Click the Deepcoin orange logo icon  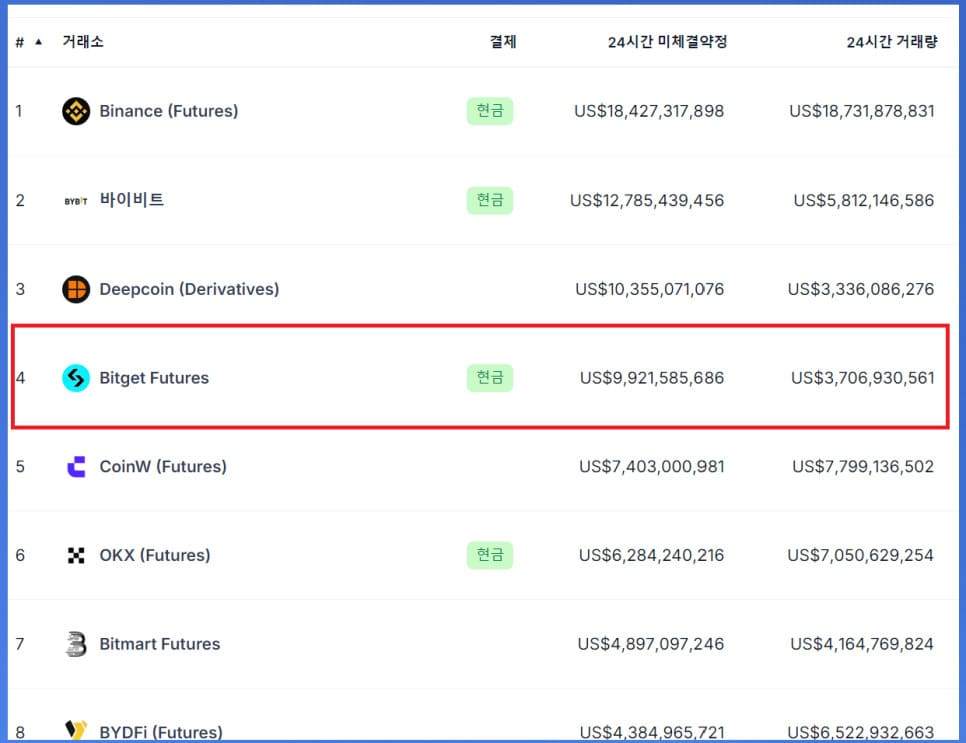click(76, 290)
